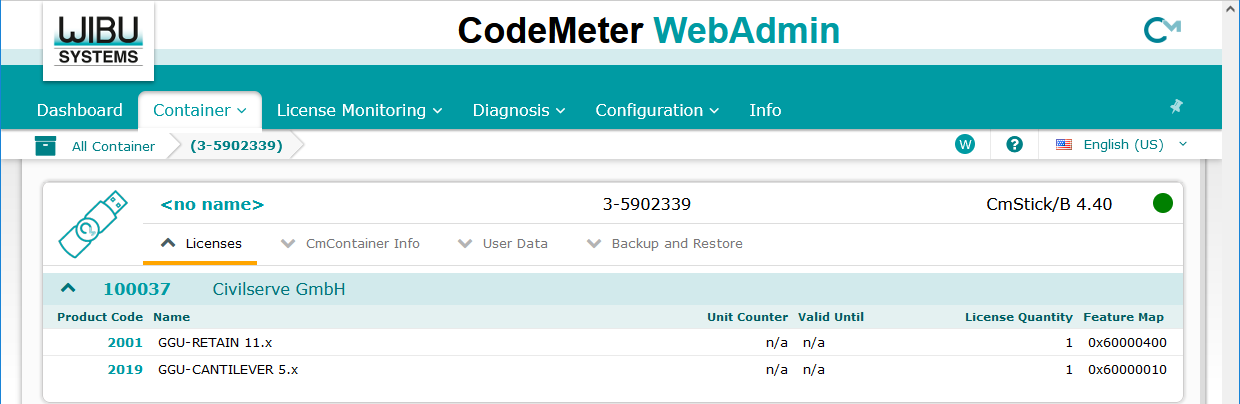Screen dimensions: 1240x404
Task: Collapse the 100037 Civilserve GmbH section
Action: [68, 289]
